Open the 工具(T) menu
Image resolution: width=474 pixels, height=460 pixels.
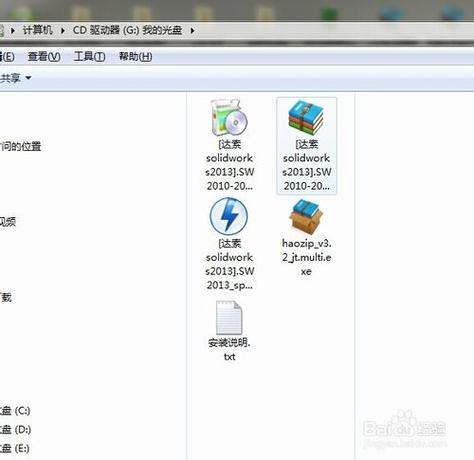tap(90, 56)
